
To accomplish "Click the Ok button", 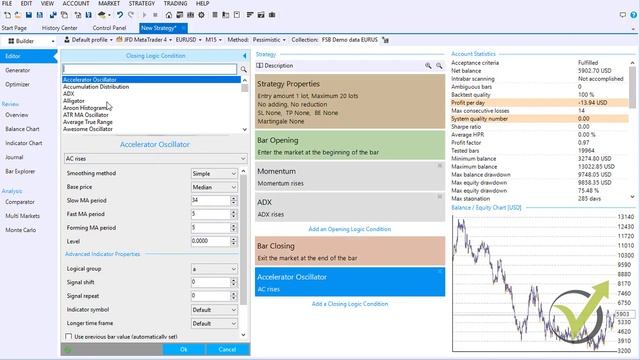I will pyautogui.click(x=184, y=349).
